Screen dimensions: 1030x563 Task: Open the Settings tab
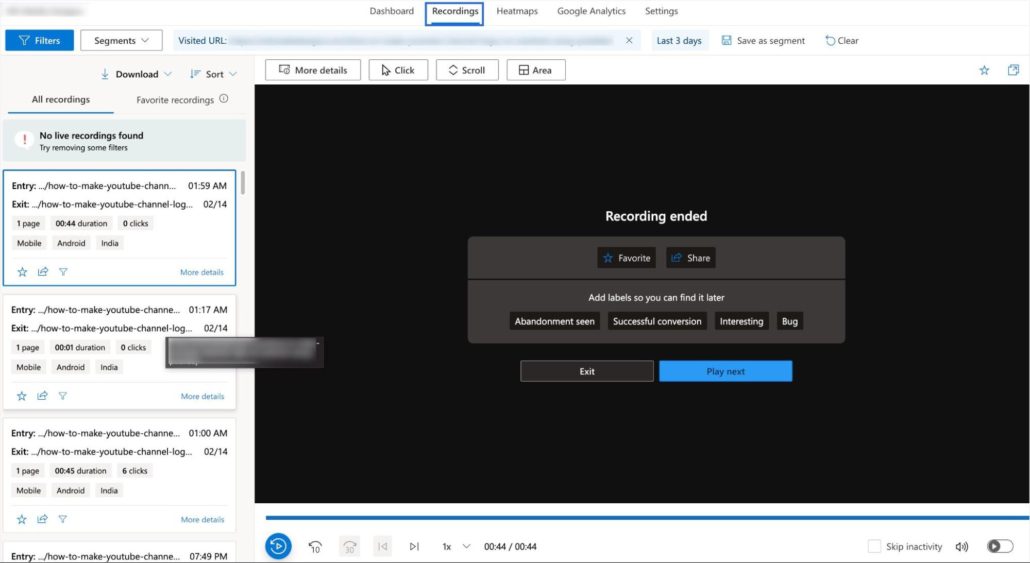click(661, 11)
